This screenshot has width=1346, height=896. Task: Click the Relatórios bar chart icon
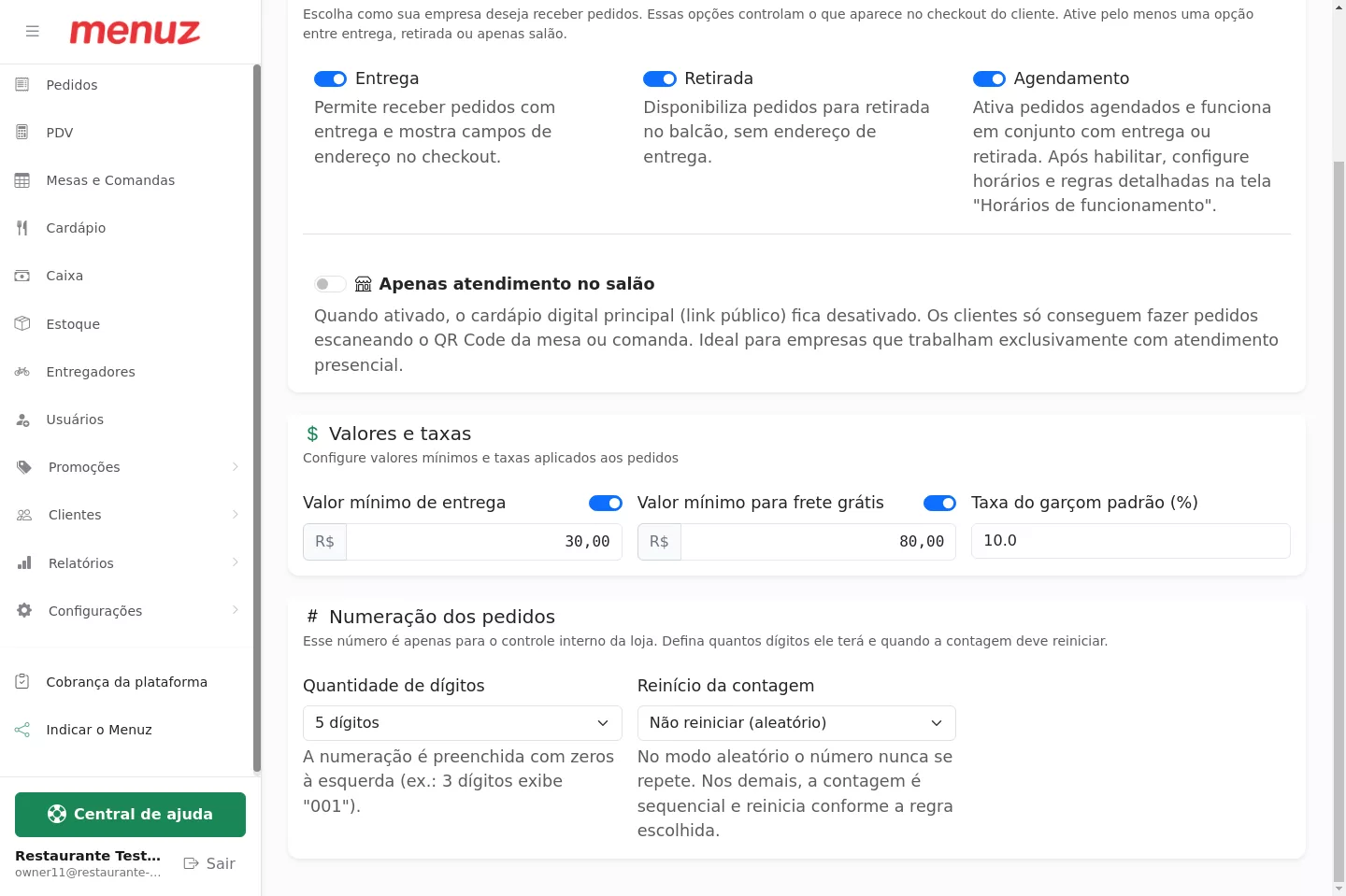pyautogui.click(x=24, y=563)
